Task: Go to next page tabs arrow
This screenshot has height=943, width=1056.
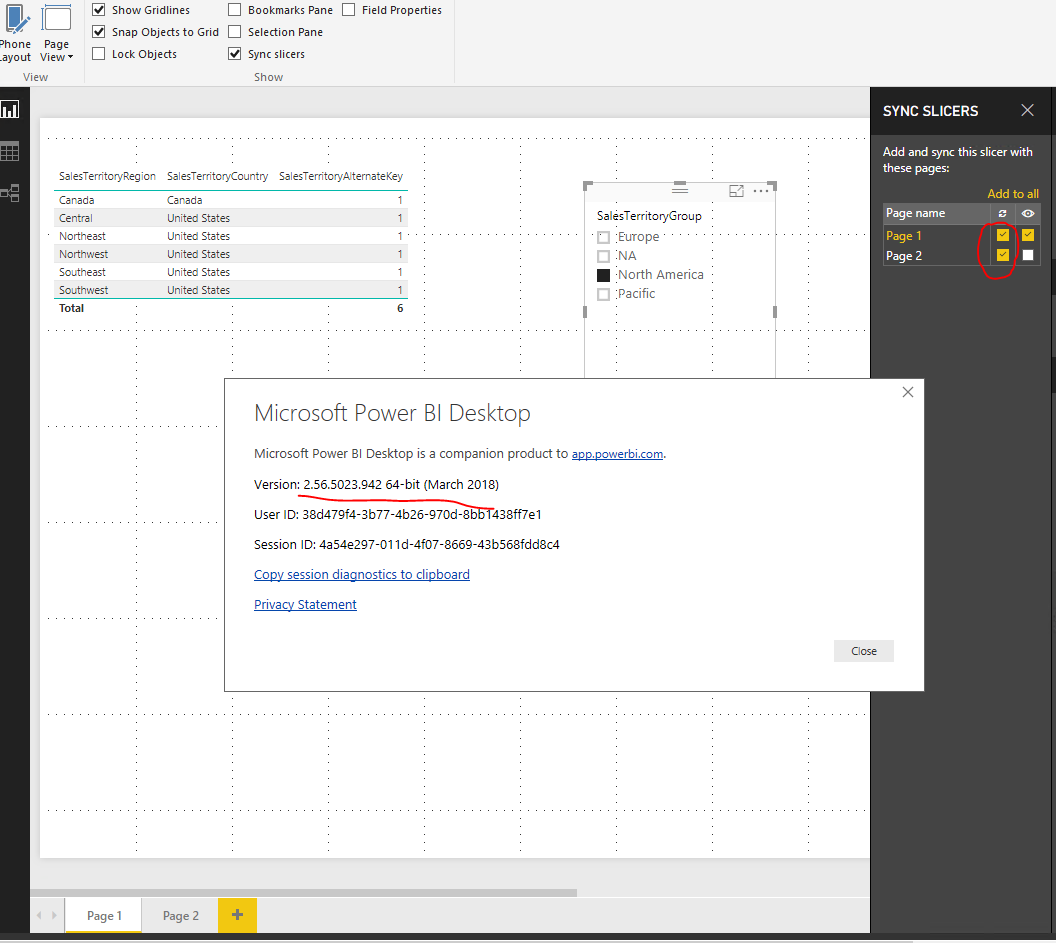Action: tap(54, 915)
